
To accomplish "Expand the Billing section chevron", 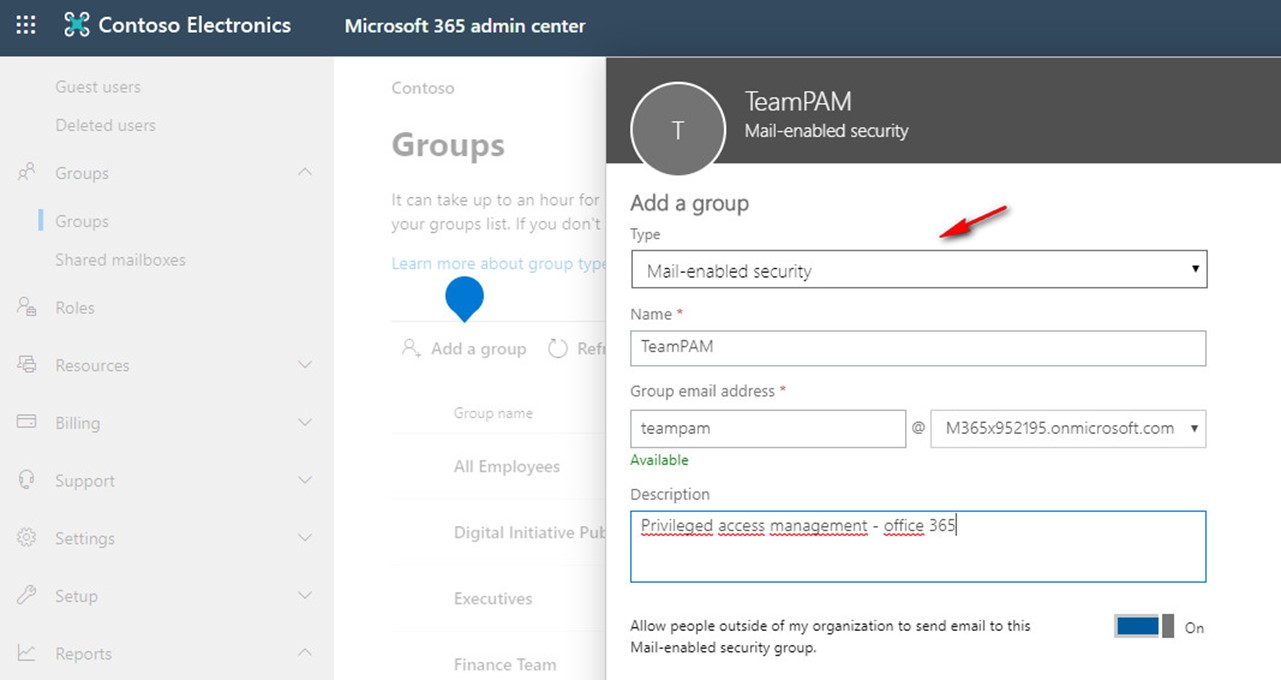I will [306, 423].
